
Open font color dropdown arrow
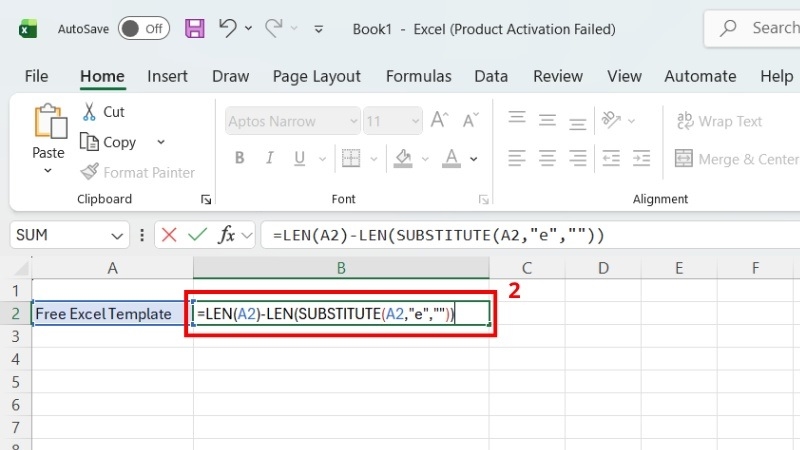click(473, 159)
